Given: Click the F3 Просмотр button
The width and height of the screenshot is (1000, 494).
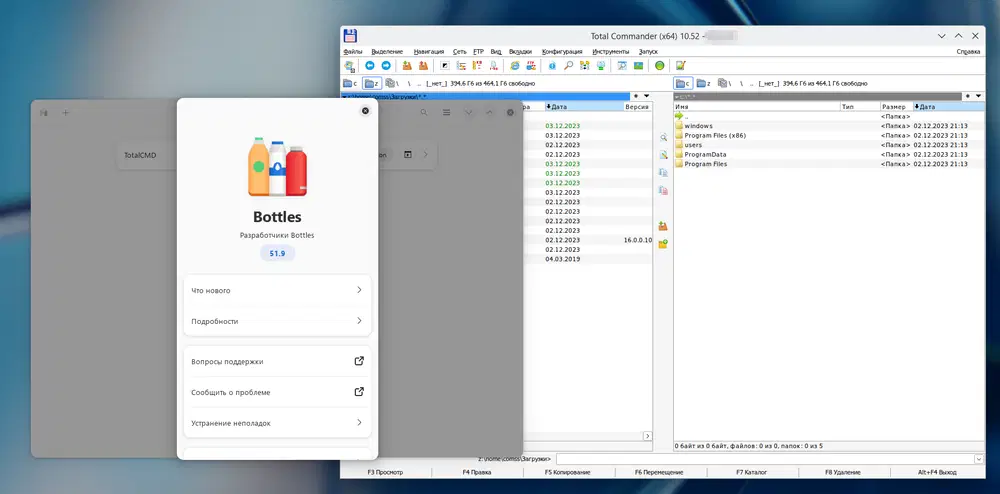Looking at the screenshot, I should coord(386,472).
